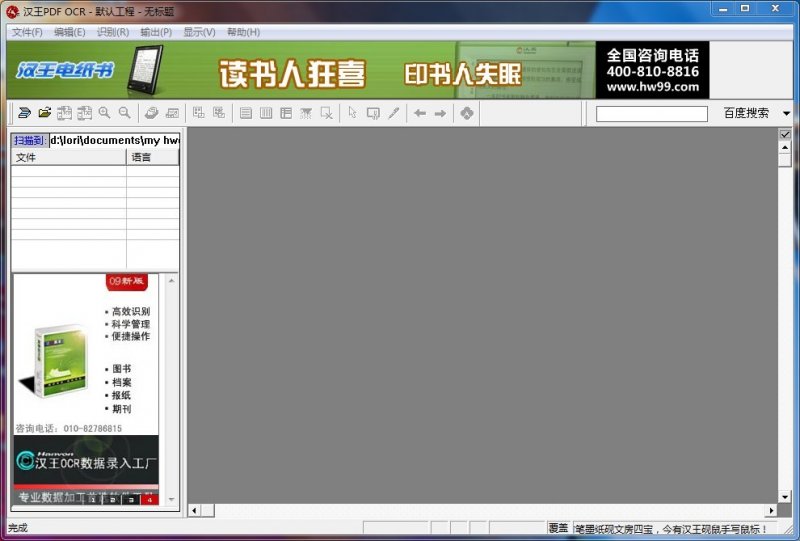Screen dimensions: 800x541
Task: Select the arrow pointer tool
Action: (x=353, y=113)
